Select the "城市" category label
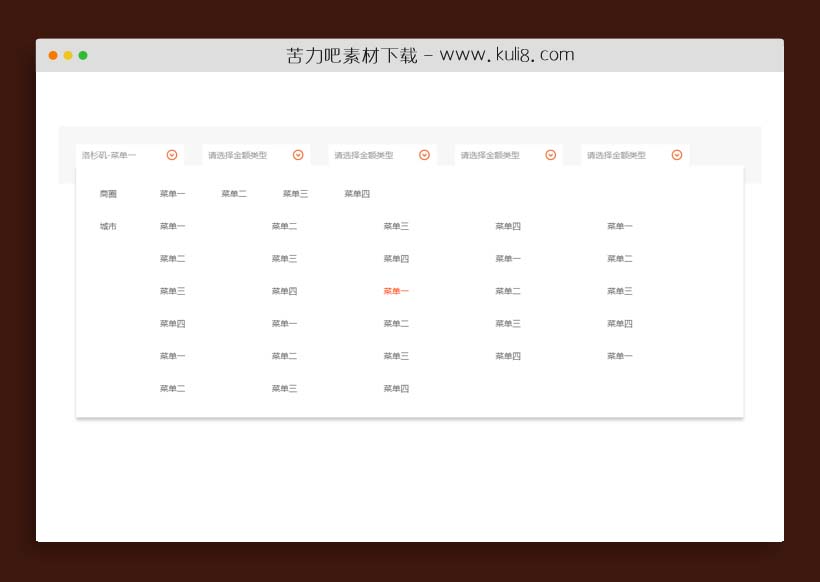The height and width of the screenshot is (582, 820). (108, 226)
